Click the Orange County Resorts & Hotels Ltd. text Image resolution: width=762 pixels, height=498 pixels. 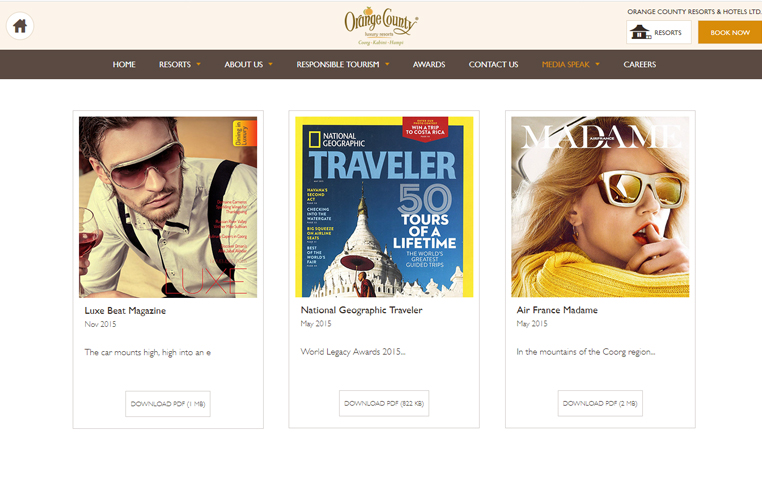point(694,12)
